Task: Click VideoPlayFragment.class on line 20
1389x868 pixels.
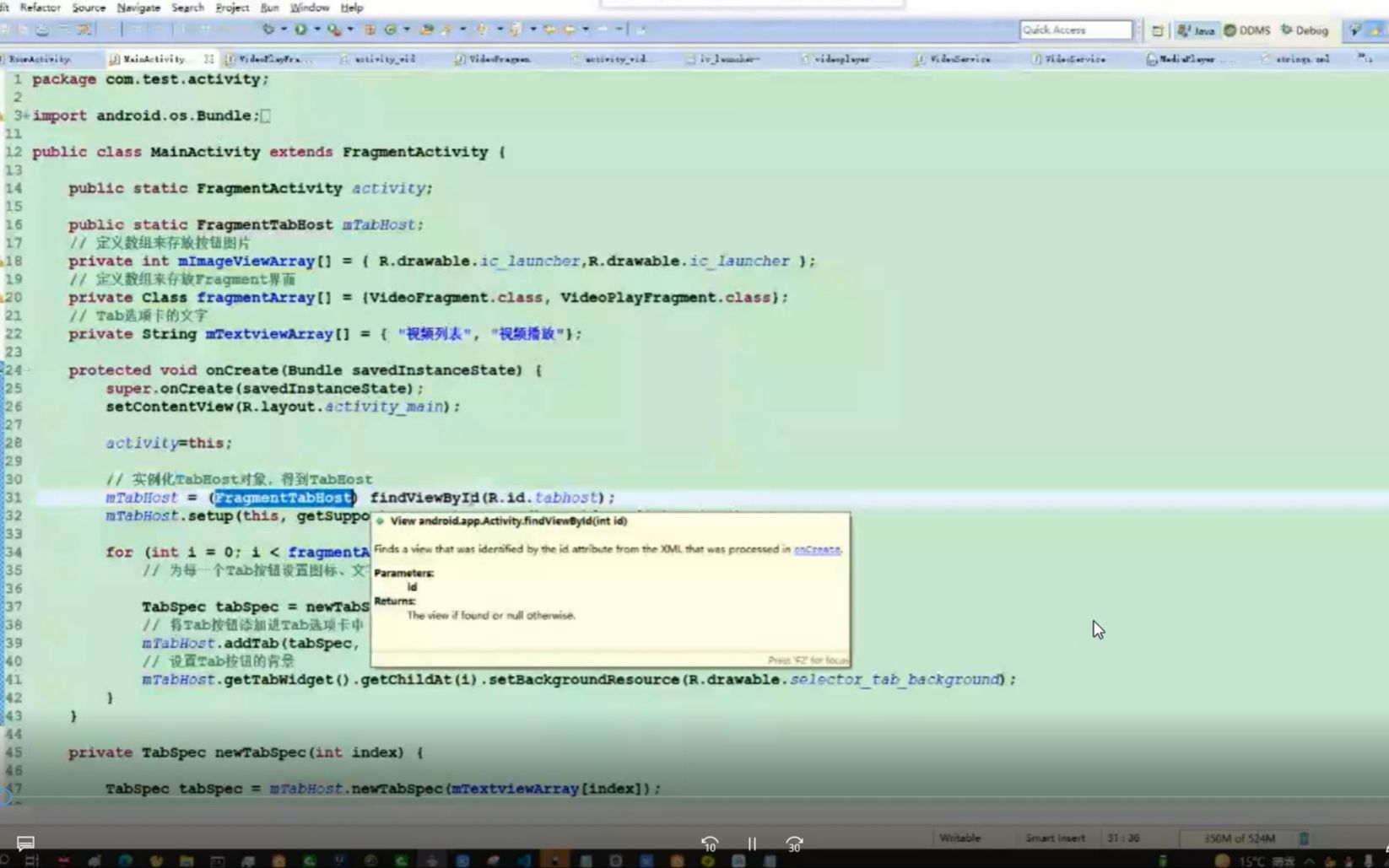Action: 666,297
